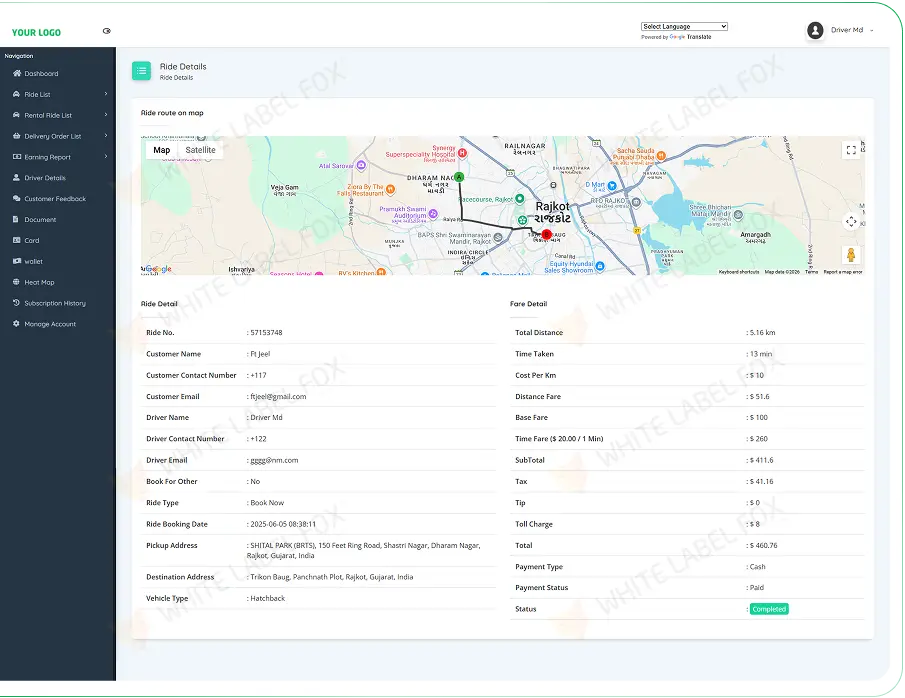Click the Completed status badge
The width and height of the screenshot is (905, 698).
pyautogui.click(x=769, y=609)
